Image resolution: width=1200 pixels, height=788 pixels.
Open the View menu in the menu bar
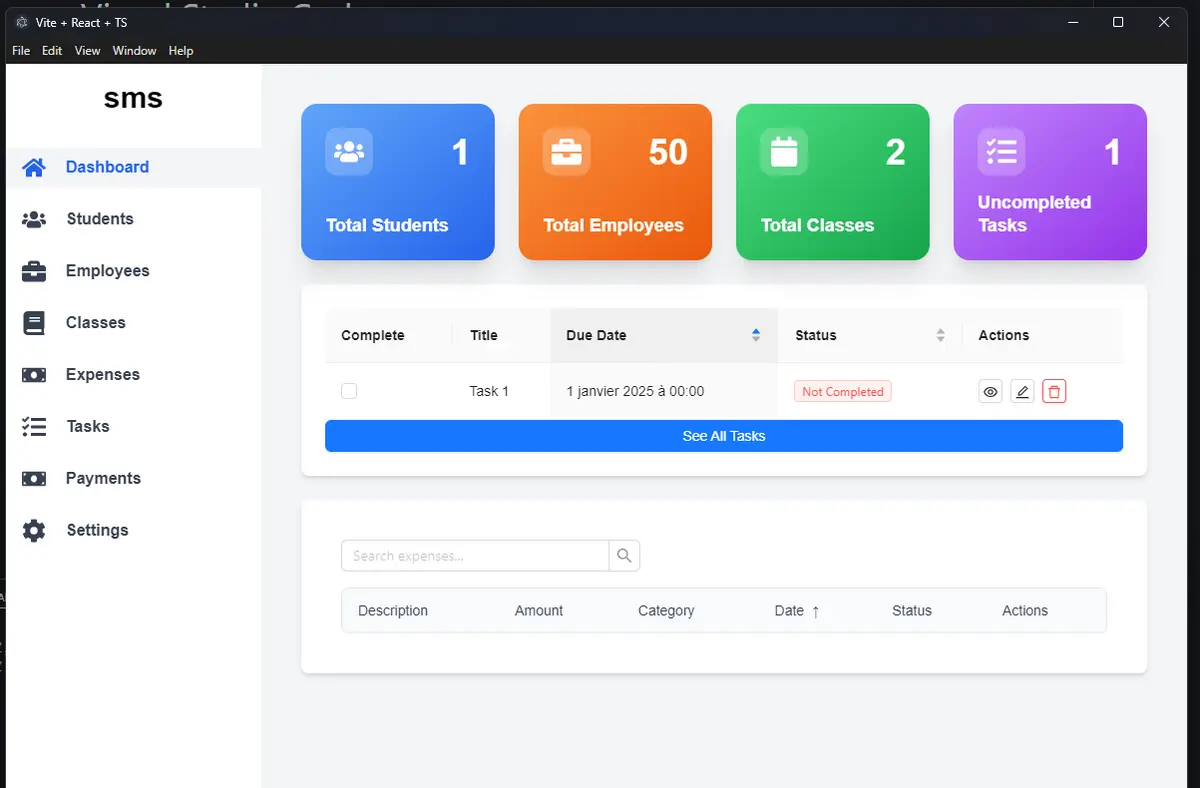87,50
